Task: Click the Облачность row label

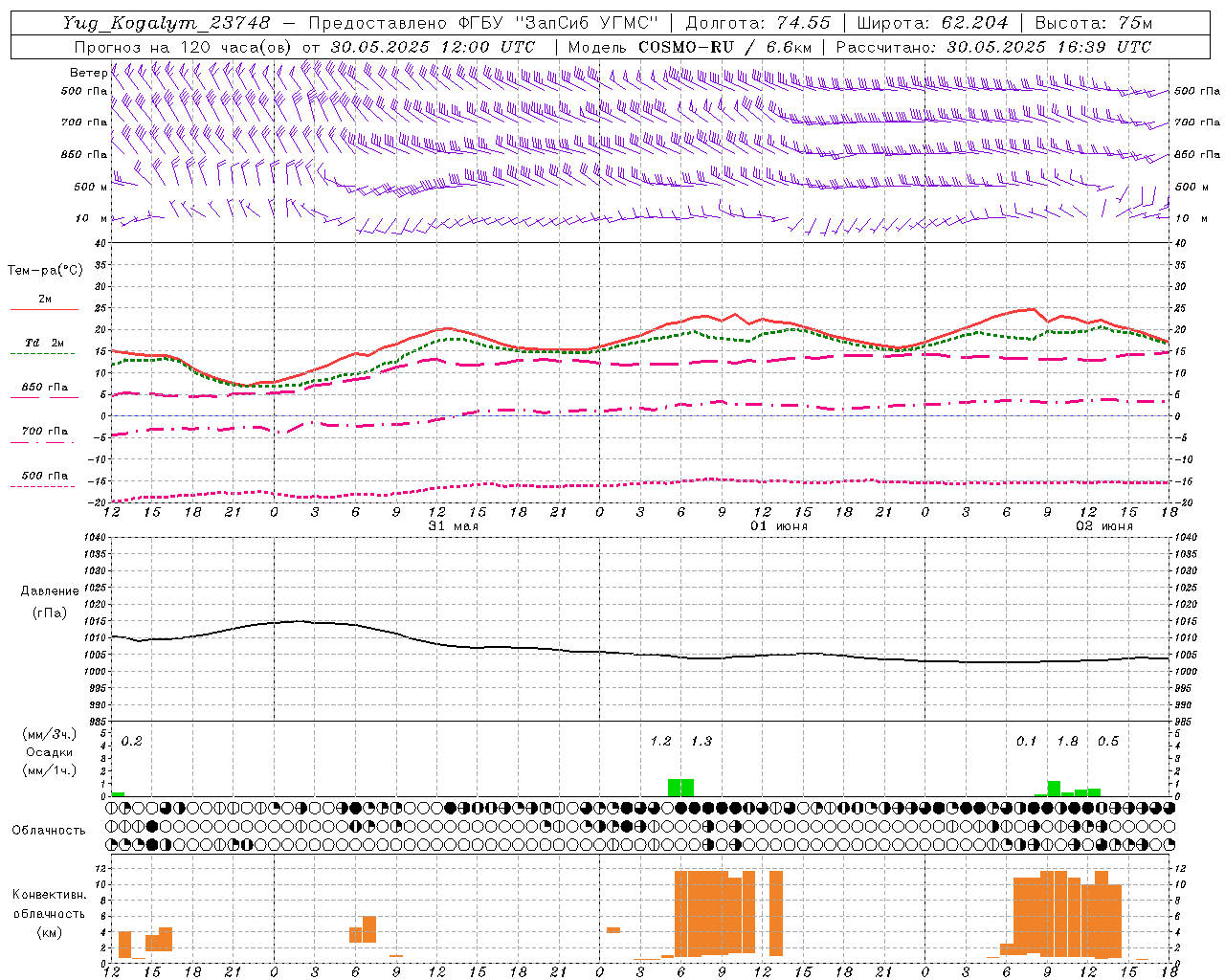Action: (x=49, y=831)
